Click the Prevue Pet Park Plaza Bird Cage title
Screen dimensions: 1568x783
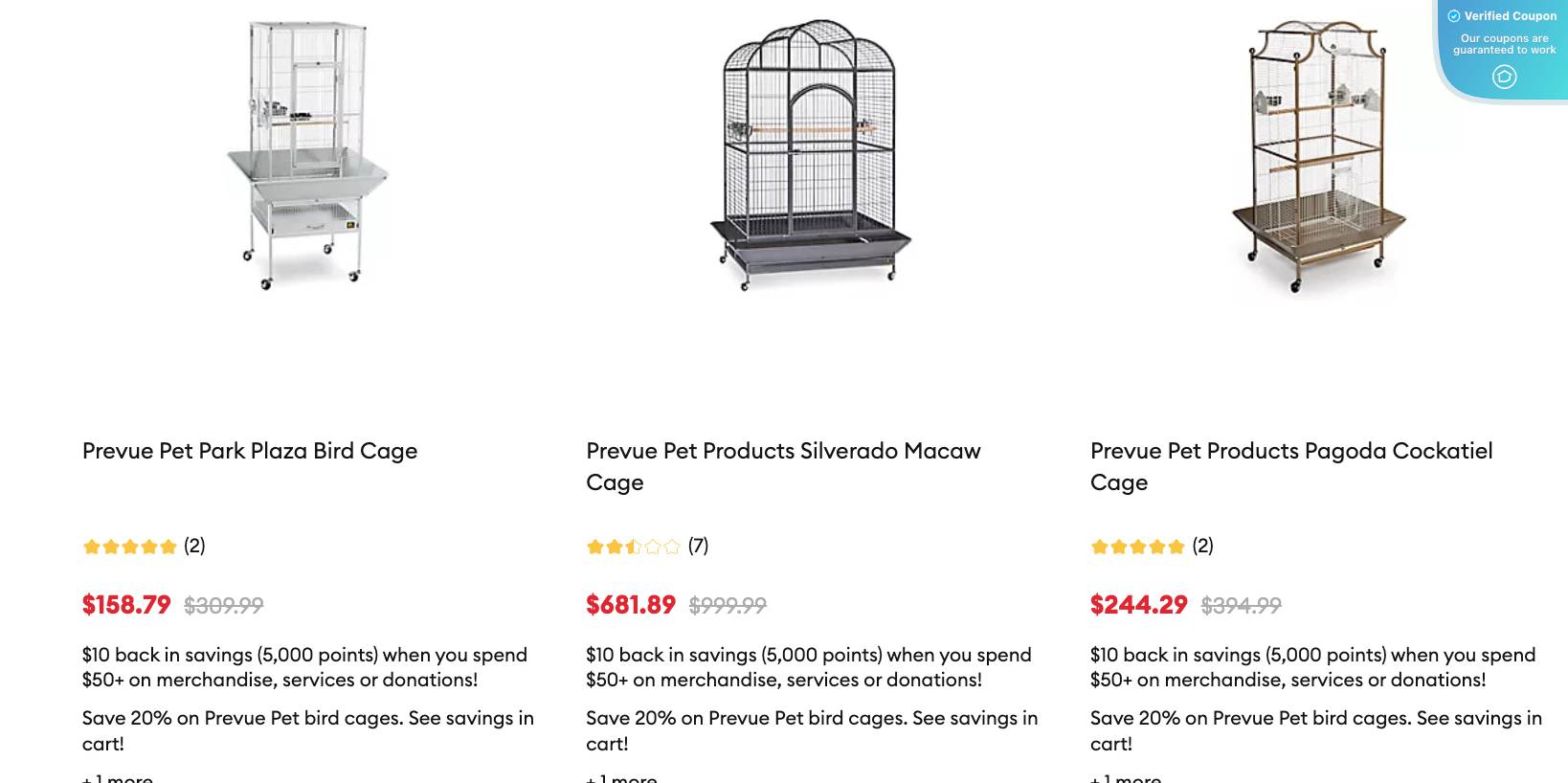point(250,451)
